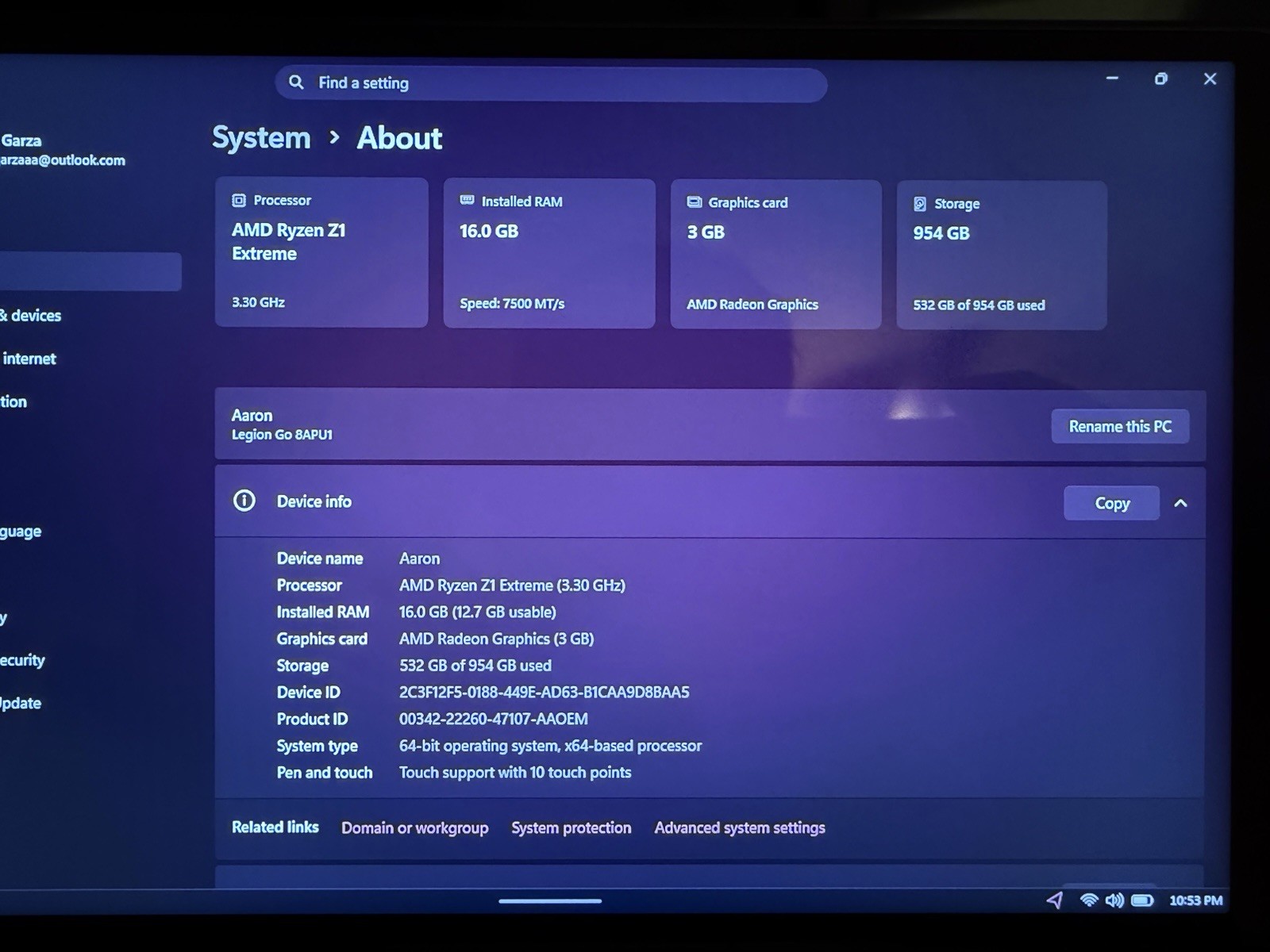Go back to System breadcrumb
Image resolution: width=1270 pixels, height=952 pixels.
coord(261,138)
